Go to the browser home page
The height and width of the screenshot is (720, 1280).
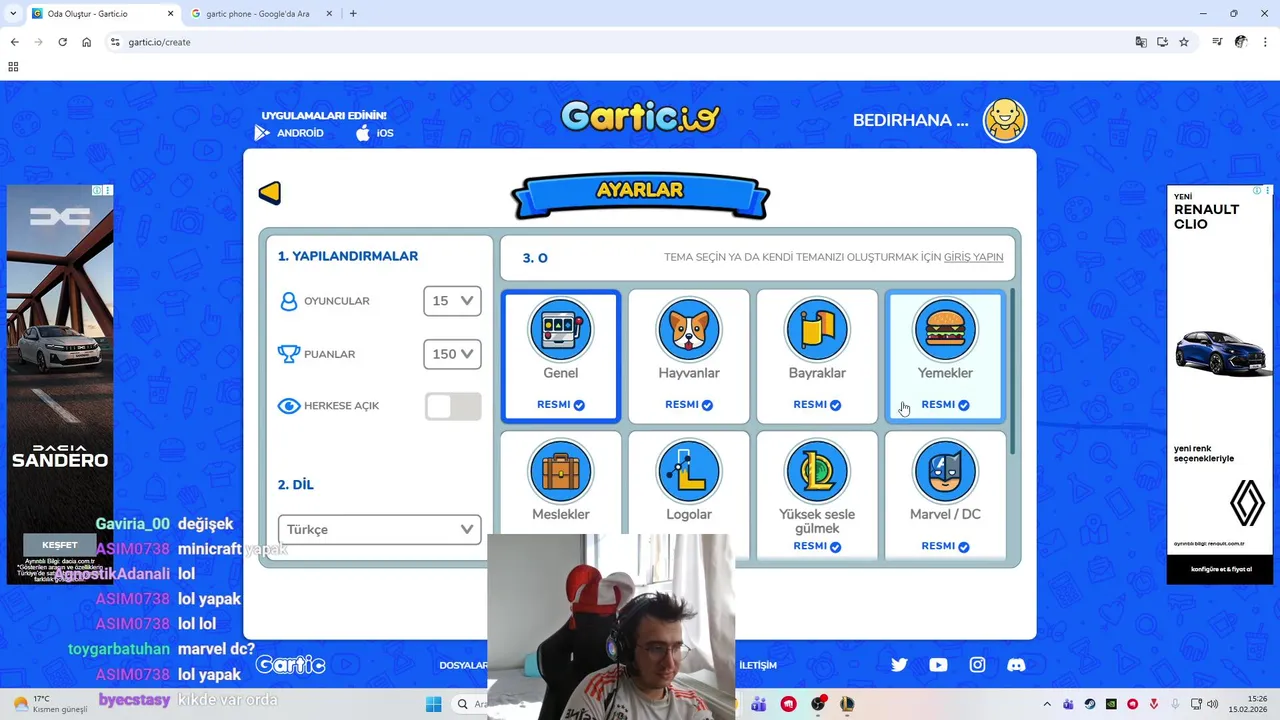[x=87, y=42]
